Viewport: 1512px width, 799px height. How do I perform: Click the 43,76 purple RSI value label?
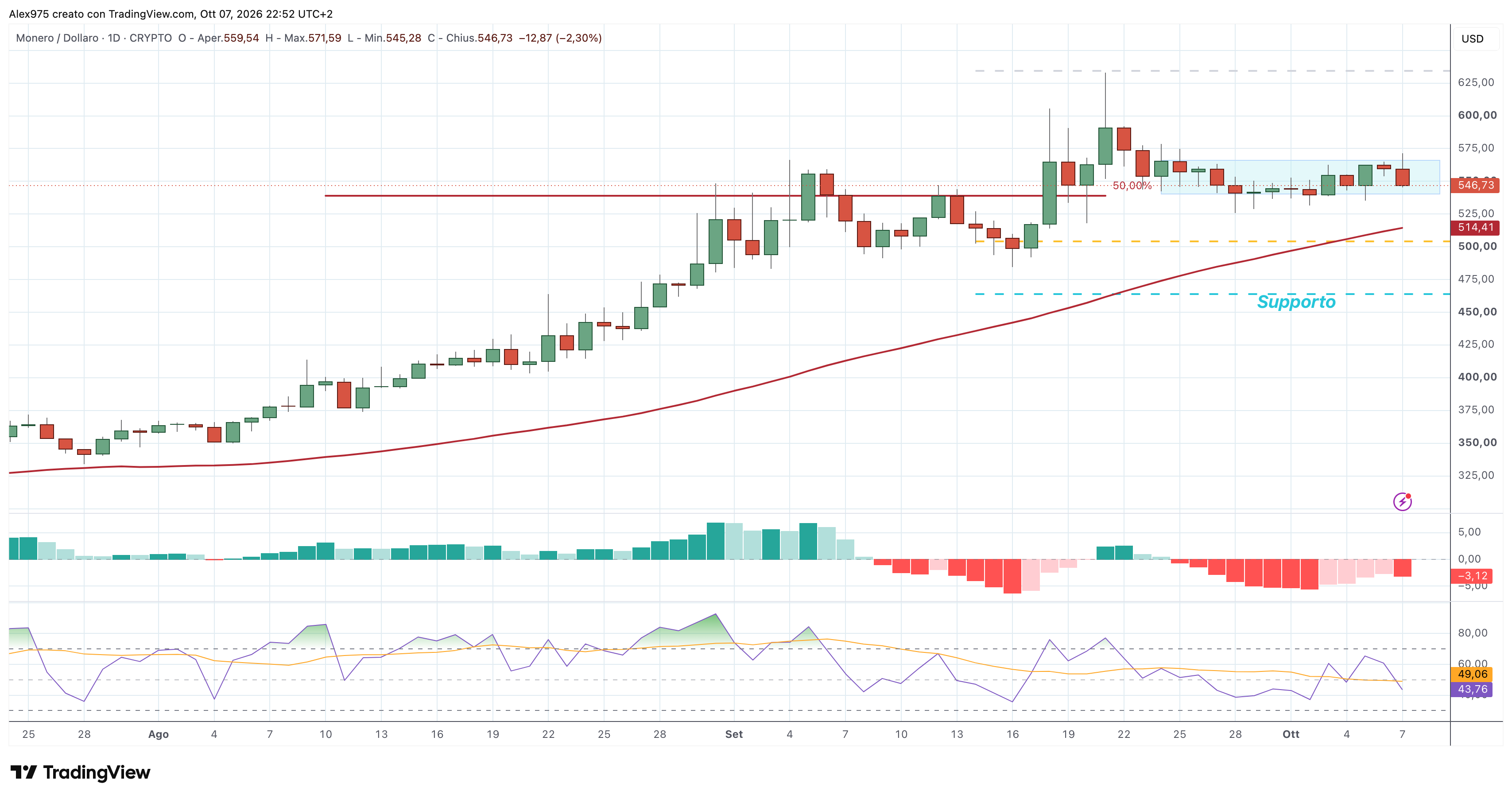click(x=1472, y=689)
